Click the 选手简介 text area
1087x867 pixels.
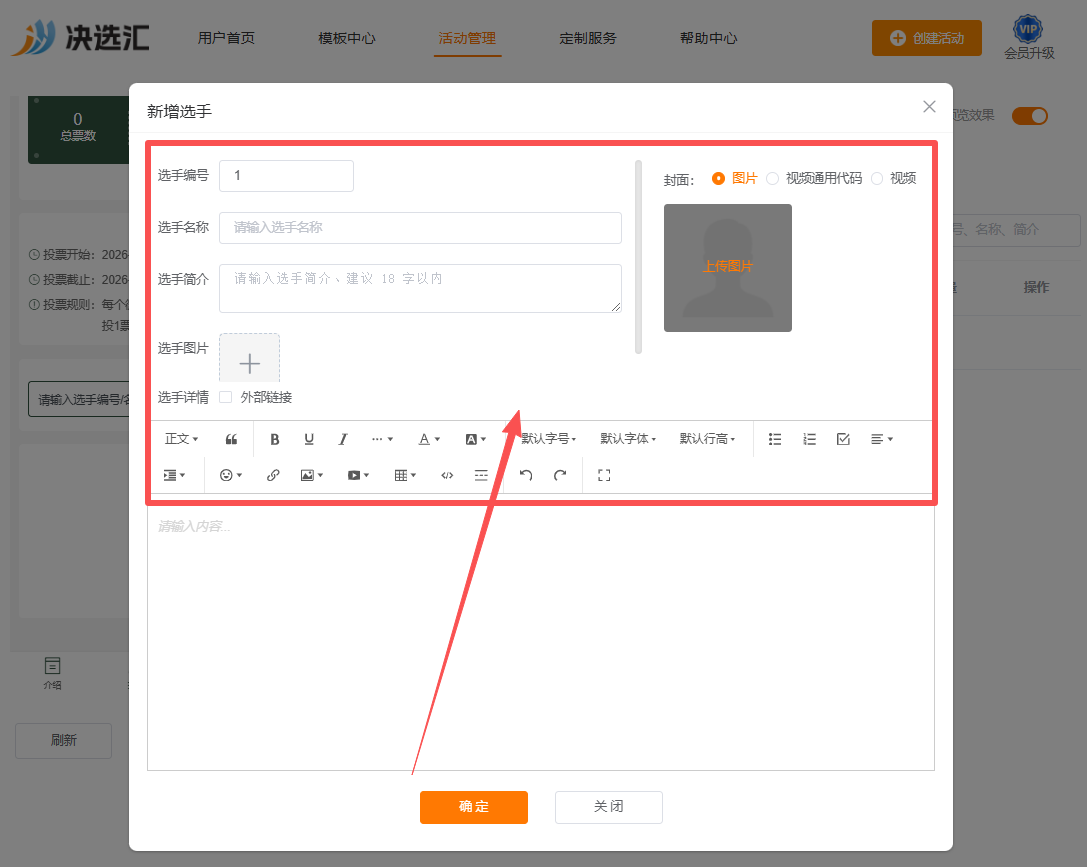420,288
